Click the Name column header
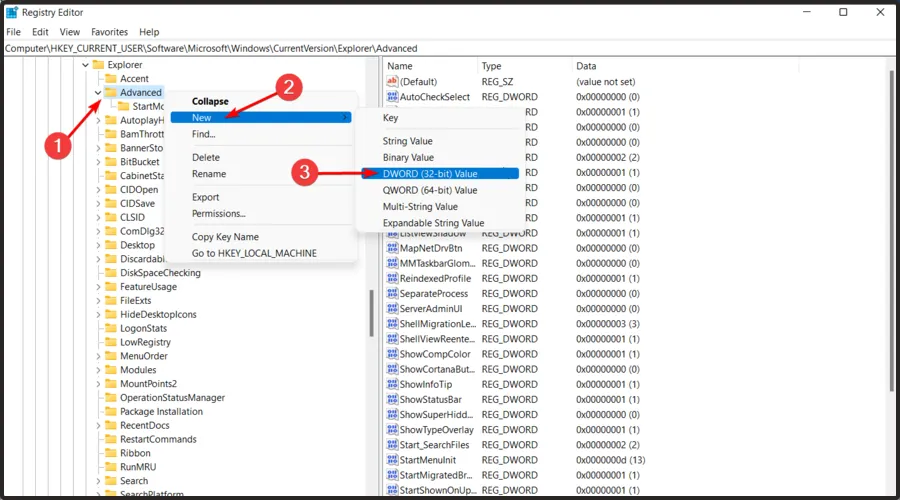 [400, 65]
